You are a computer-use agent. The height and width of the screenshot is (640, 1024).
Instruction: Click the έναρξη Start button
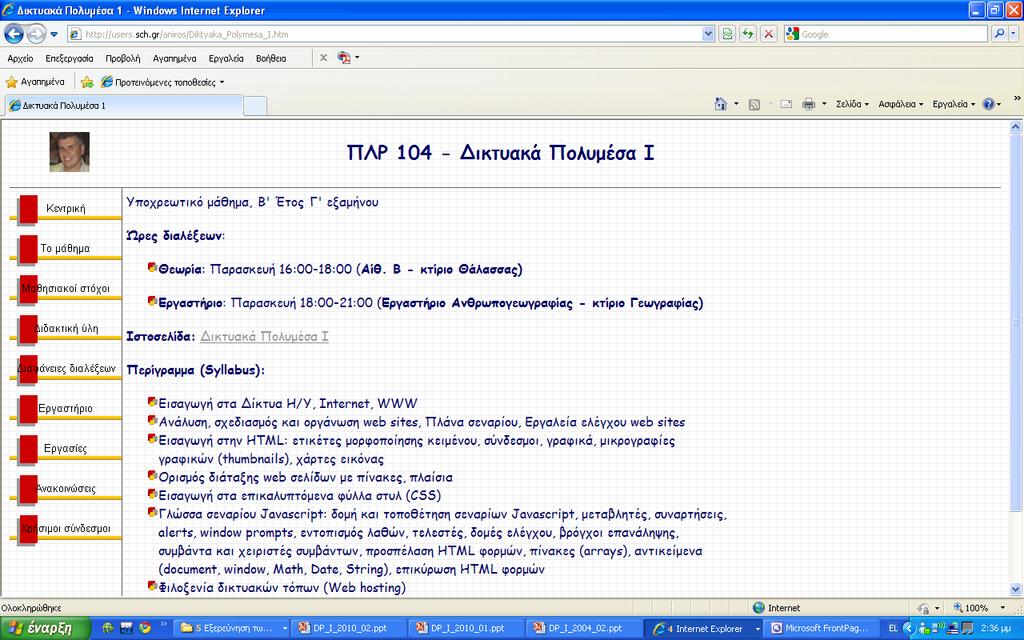[44, 628]
